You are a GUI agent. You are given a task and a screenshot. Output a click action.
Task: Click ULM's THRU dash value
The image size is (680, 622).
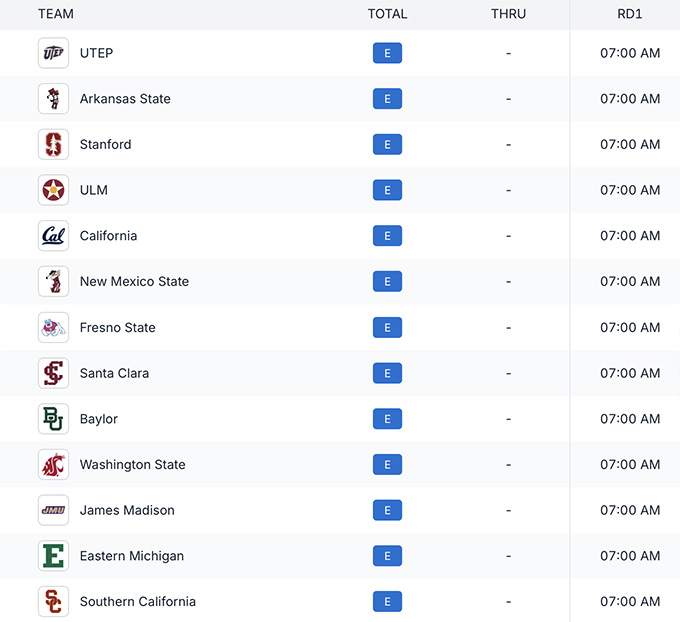tap(508, 190)
